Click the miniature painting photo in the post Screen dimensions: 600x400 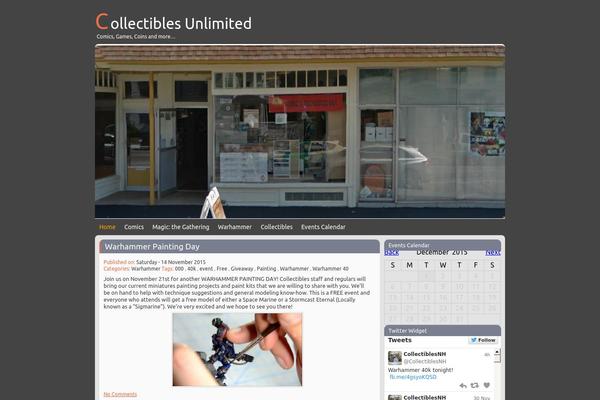coord(237,349)
